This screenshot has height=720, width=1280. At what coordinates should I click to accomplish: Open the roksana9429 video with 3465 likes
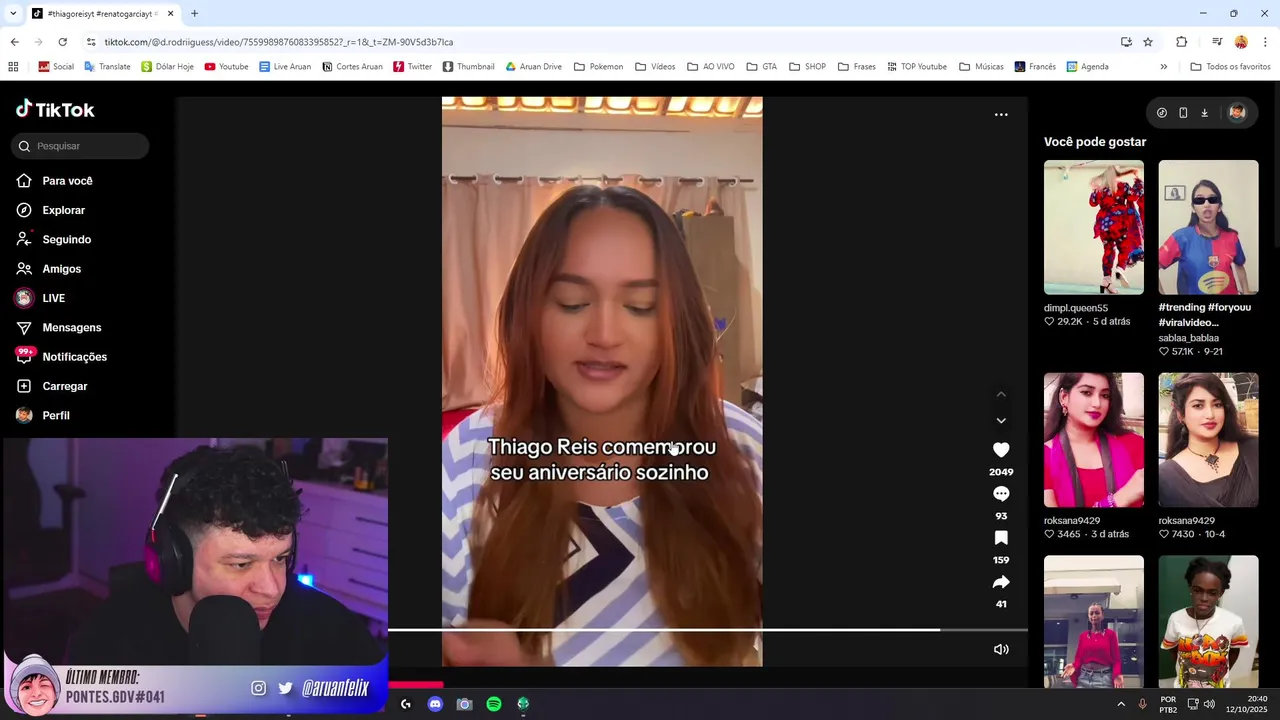tap(1094, 440)
